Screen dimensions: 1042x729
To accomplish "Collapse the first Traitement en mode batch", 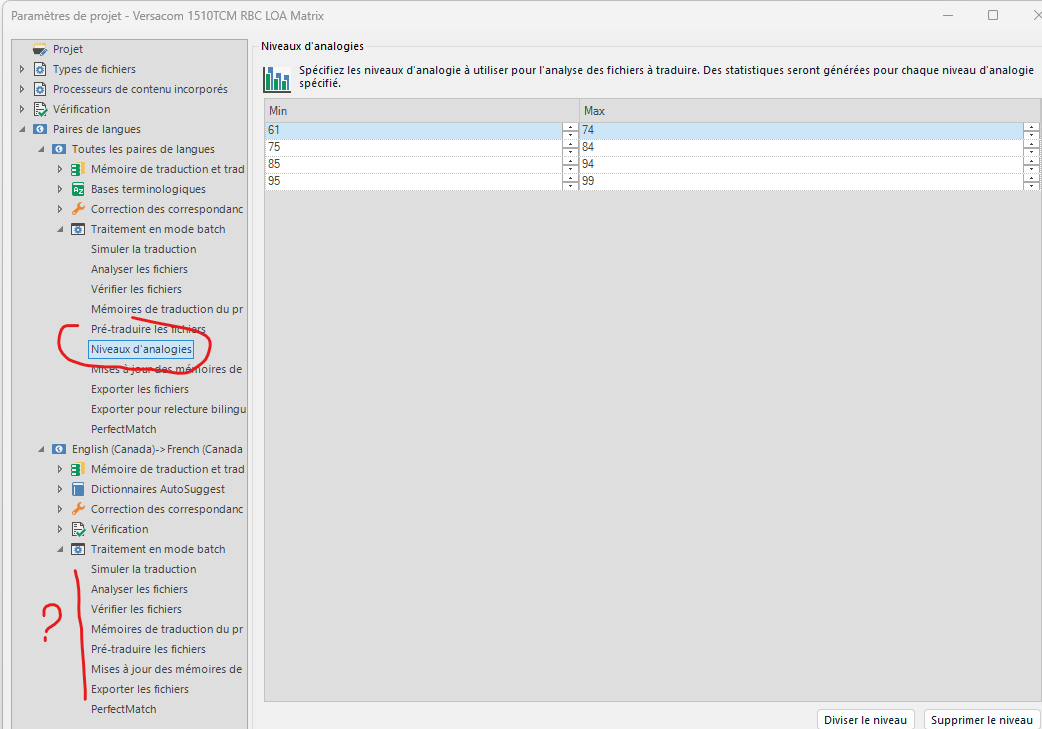I will [x=60, y=229].
